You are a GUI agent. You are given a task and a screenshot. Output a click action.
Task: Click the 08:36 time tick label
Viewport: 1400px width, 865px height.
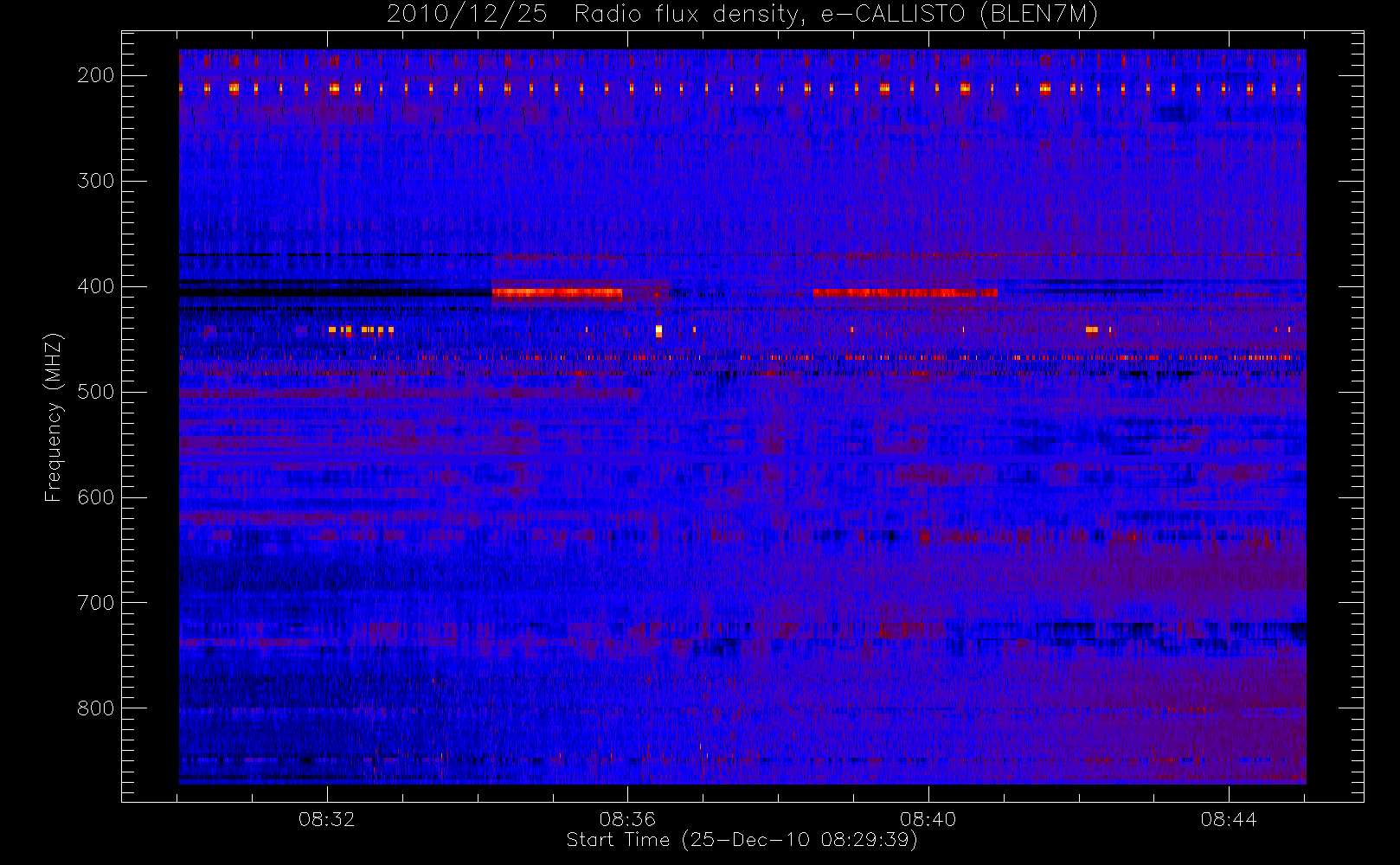pos(627,819)
